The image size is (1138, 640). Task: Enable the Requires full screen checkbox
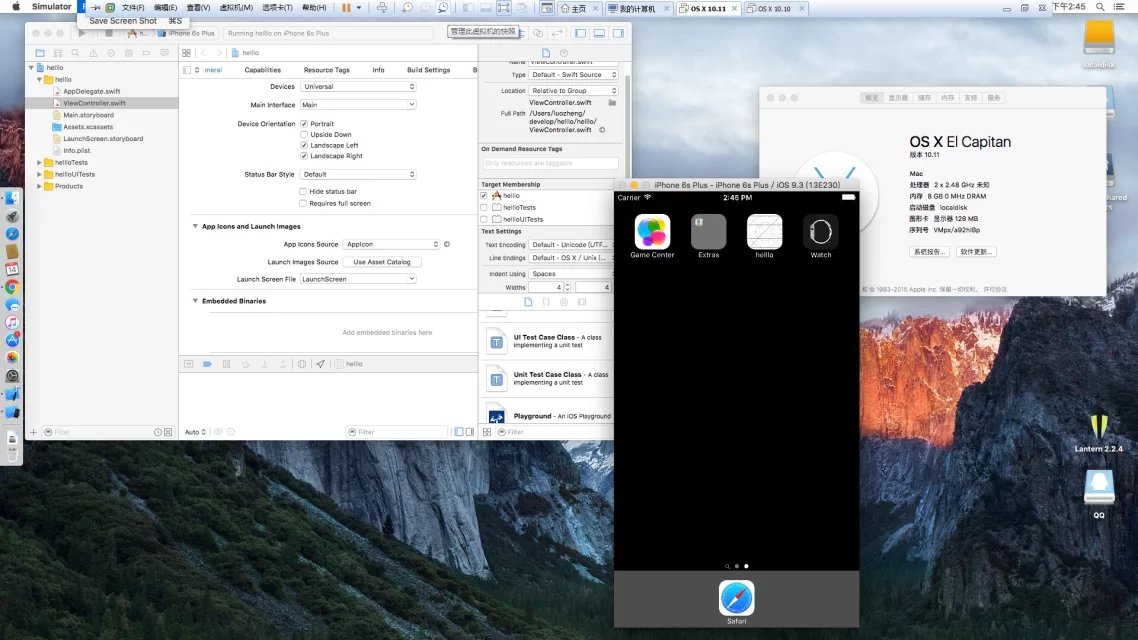pyautogui.click(x=303, y=203)
